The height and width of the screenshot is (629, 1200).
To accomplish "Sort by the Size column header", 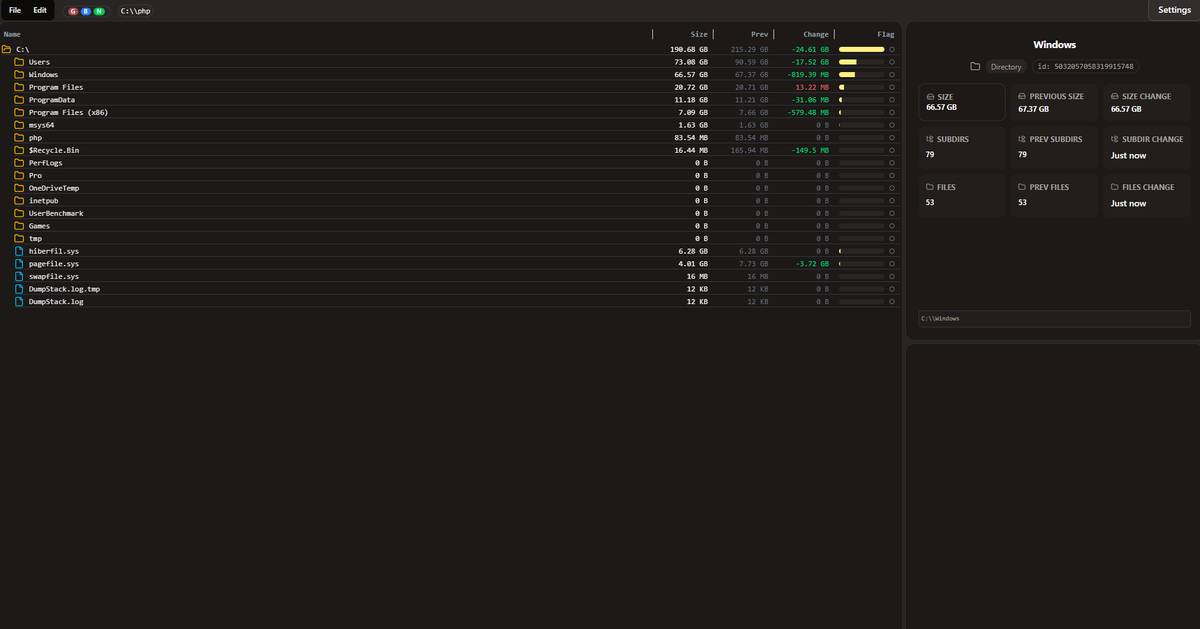I will point(699,34).
